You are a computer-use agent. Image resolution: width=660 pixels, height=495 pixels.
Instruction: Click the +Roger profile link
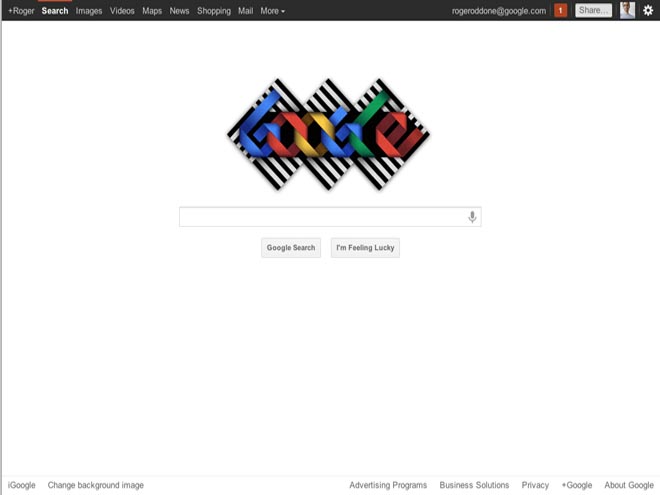tap(21, 11)
